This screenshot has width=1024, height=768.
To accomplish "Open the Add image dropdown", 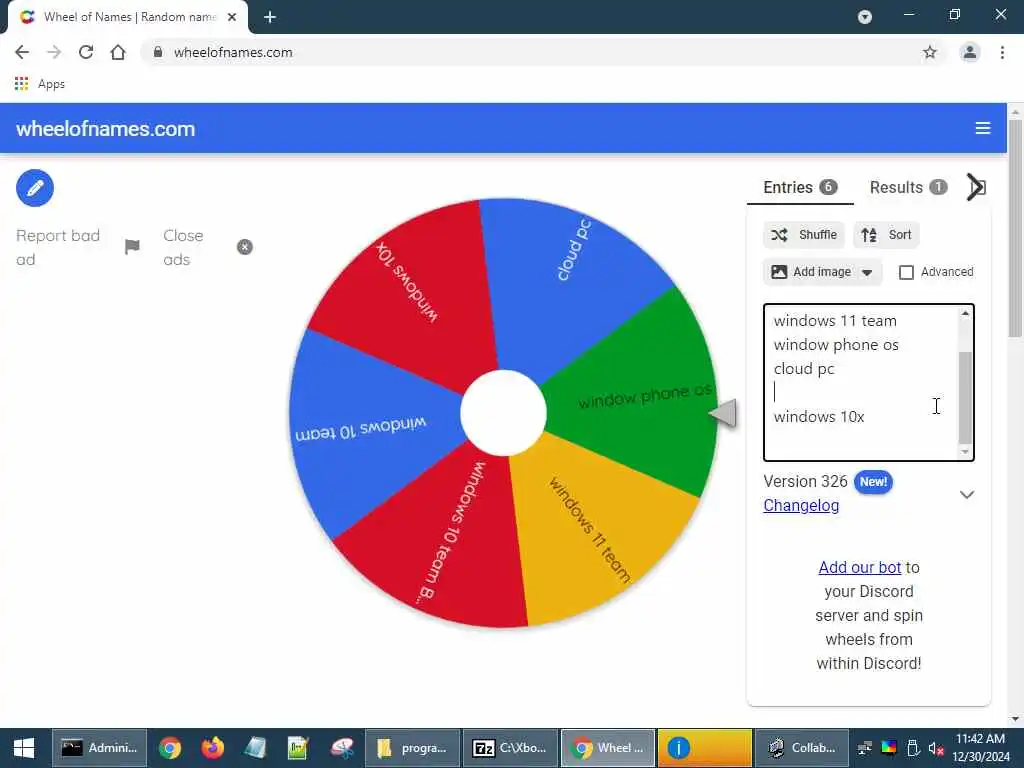I will point(822,272).
